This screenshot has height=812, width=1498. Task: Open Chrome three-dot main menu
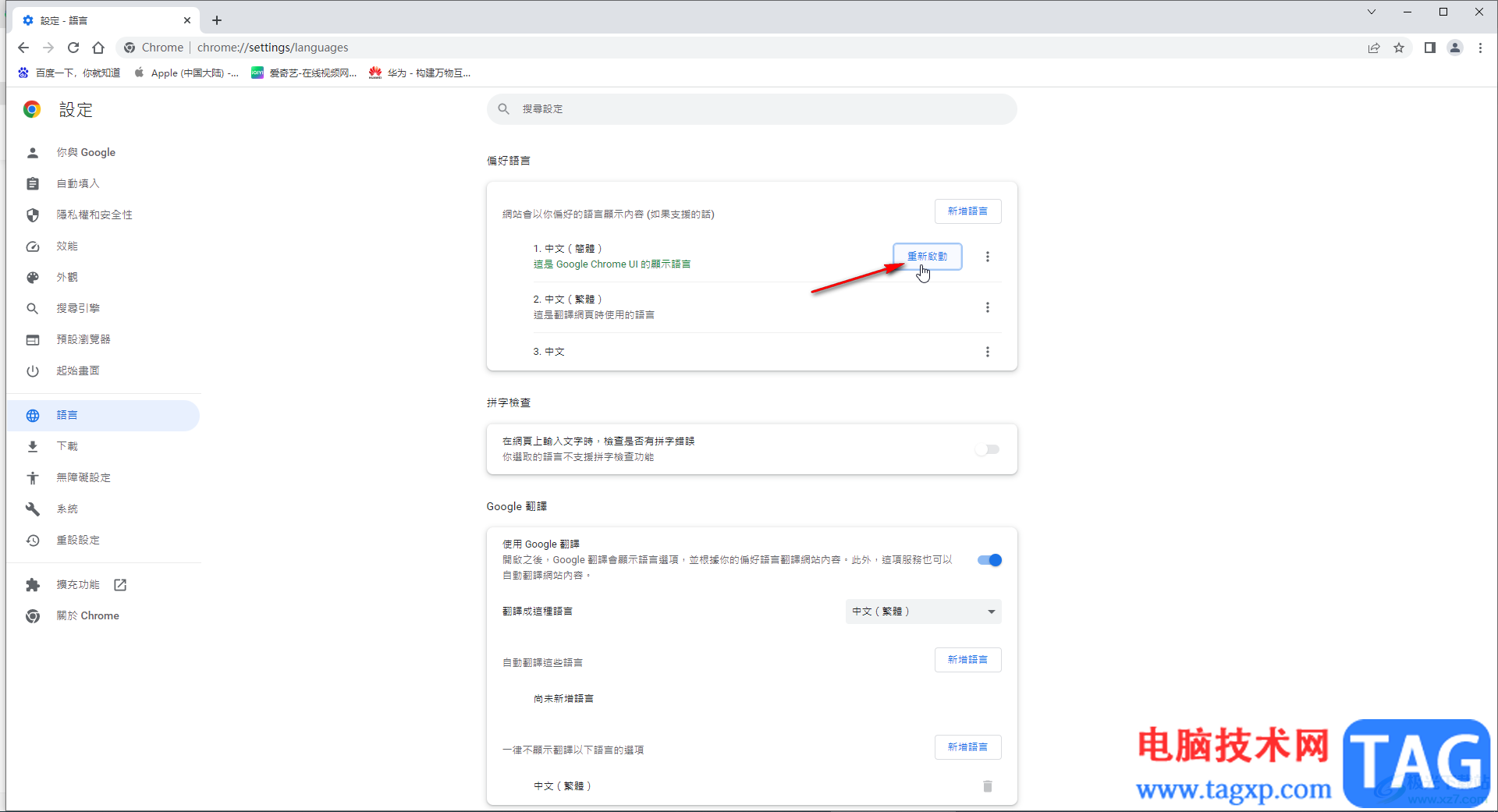1480,48
